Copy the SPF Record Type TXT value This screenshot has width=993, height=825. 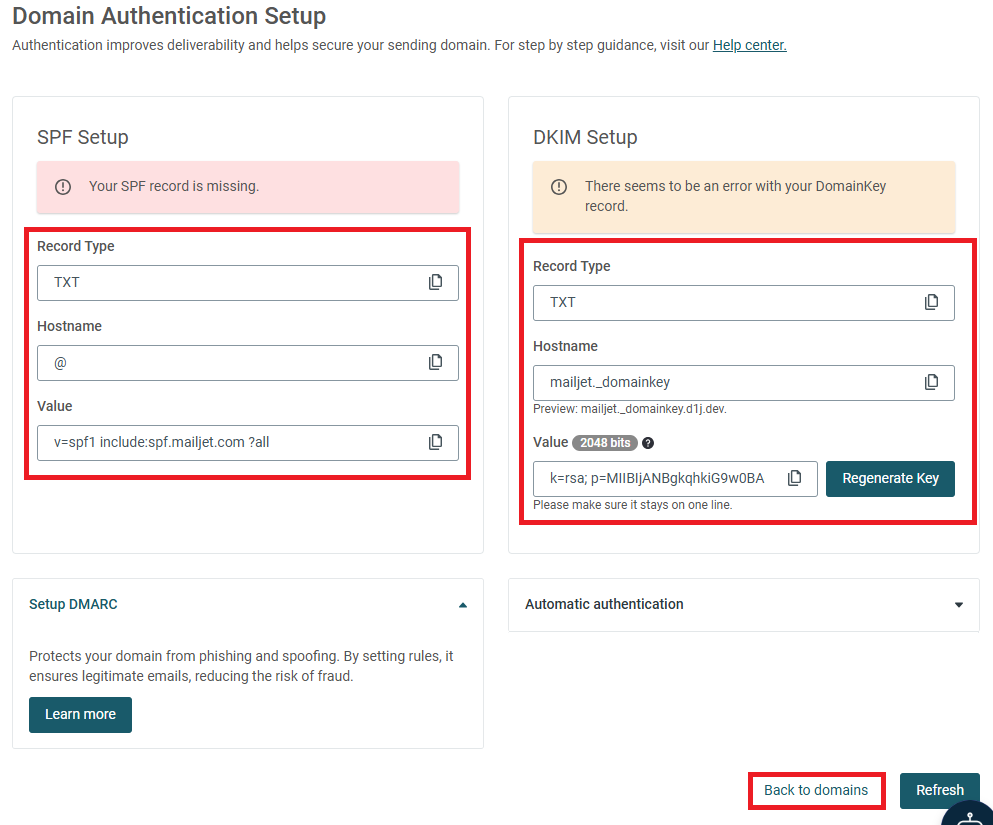435,282
